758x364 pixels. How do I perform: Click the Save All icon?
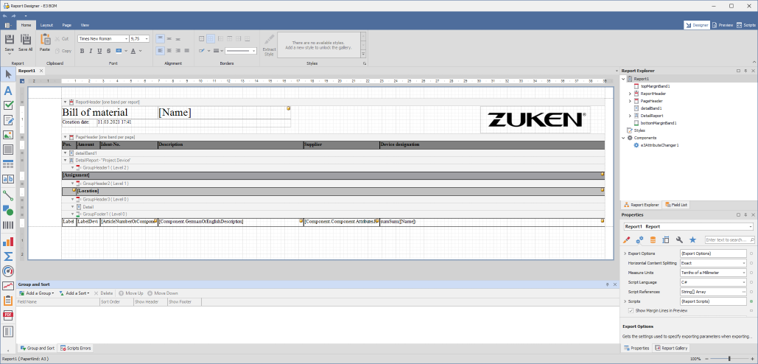point(26,43)
